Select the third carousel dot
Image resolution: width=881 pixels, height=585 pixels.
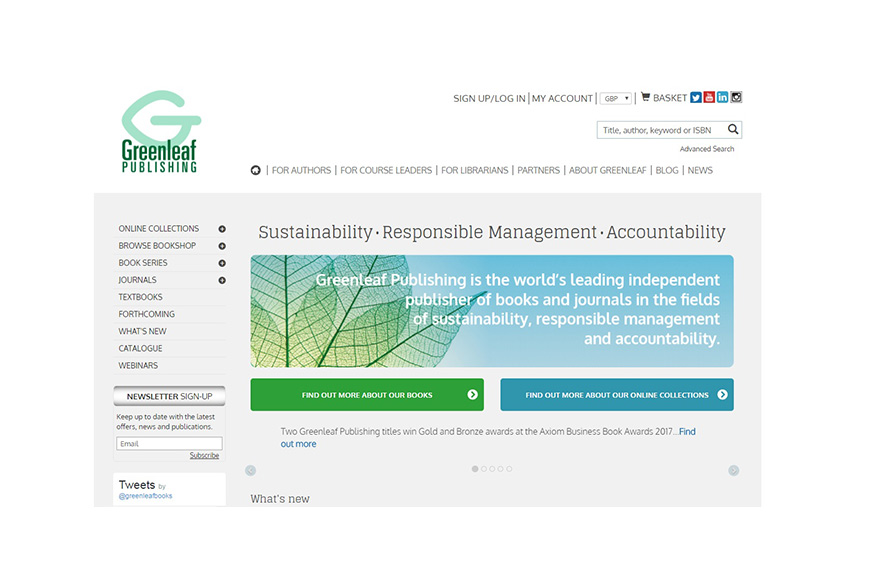[492, 469]
